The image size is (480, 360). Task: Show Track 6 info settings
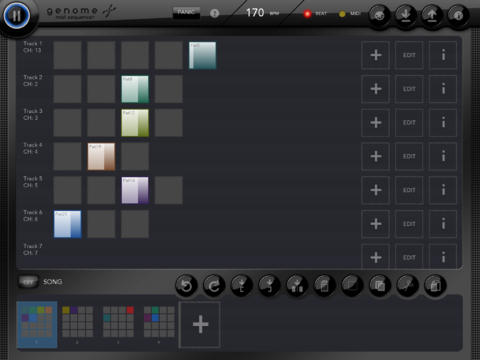click(x=443, y=224)
